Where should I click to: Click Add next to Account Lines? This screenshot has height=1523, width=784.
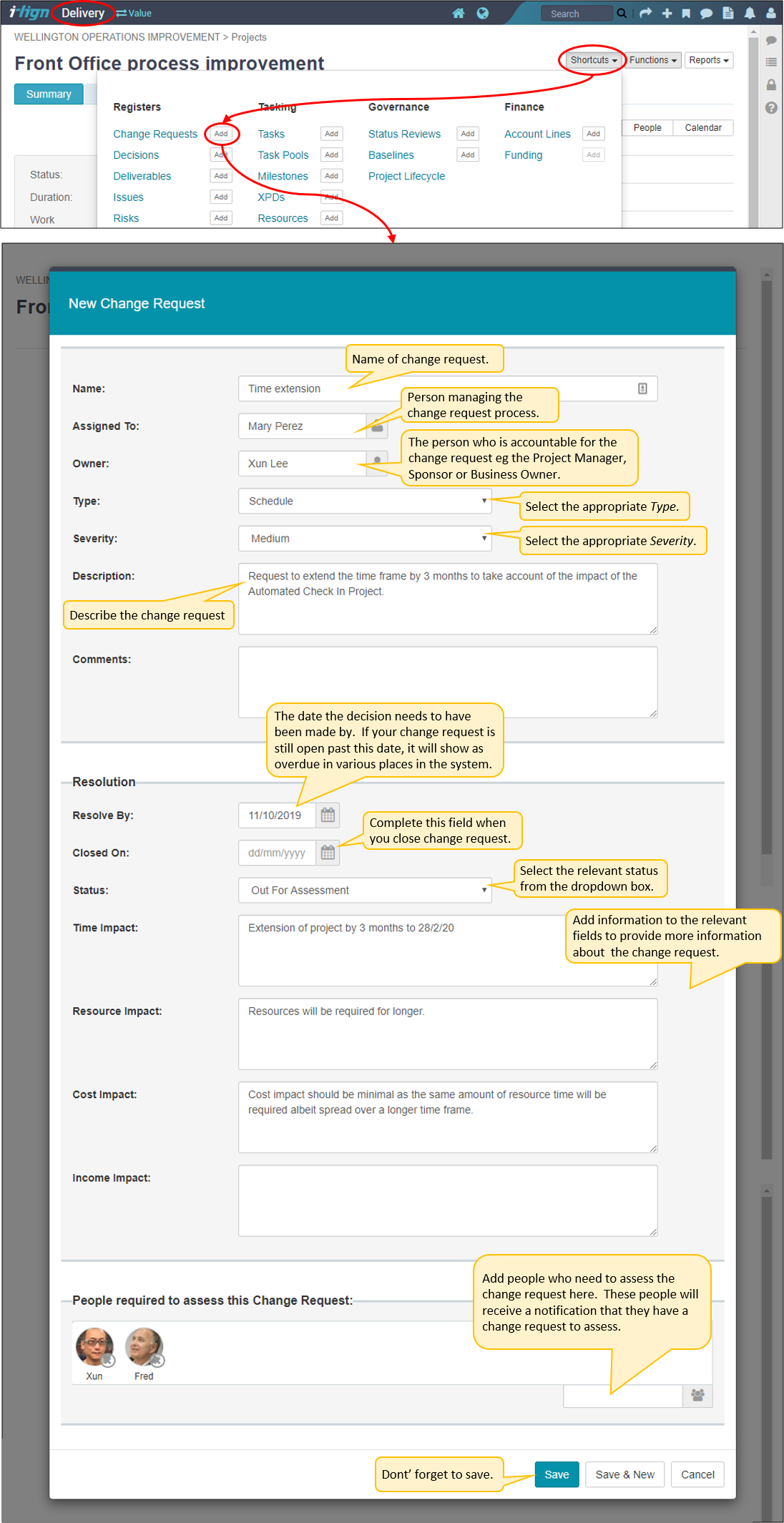click(594, 134)
